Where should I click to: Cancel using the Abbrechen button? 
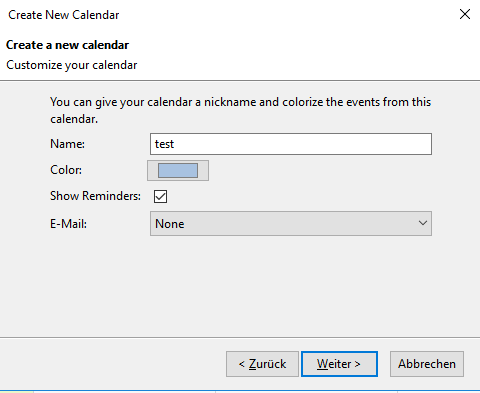(427, 364)
